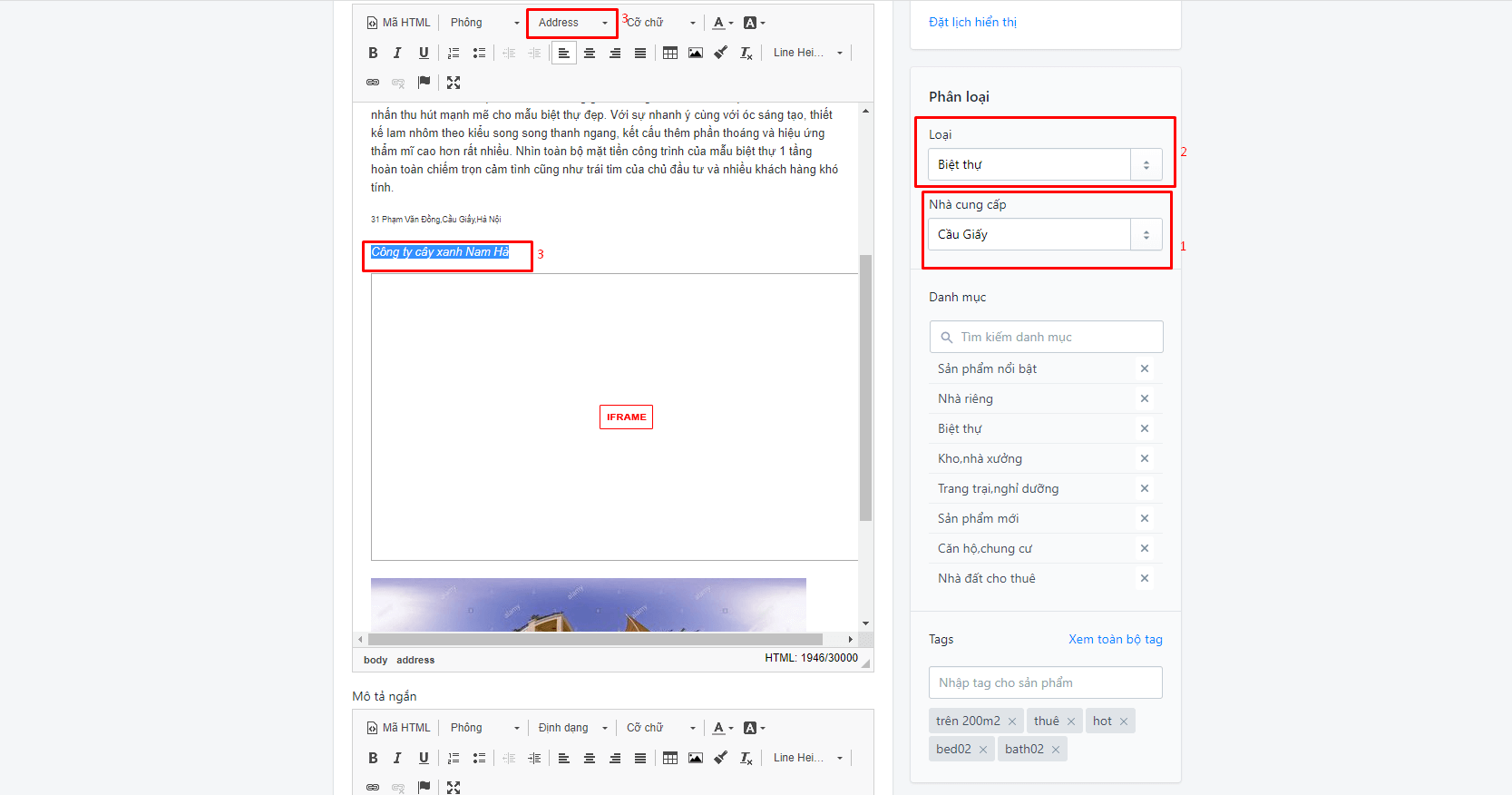Remove Kho,nhà xưởng category
1512x795 pixels.
click(1145, 458)
